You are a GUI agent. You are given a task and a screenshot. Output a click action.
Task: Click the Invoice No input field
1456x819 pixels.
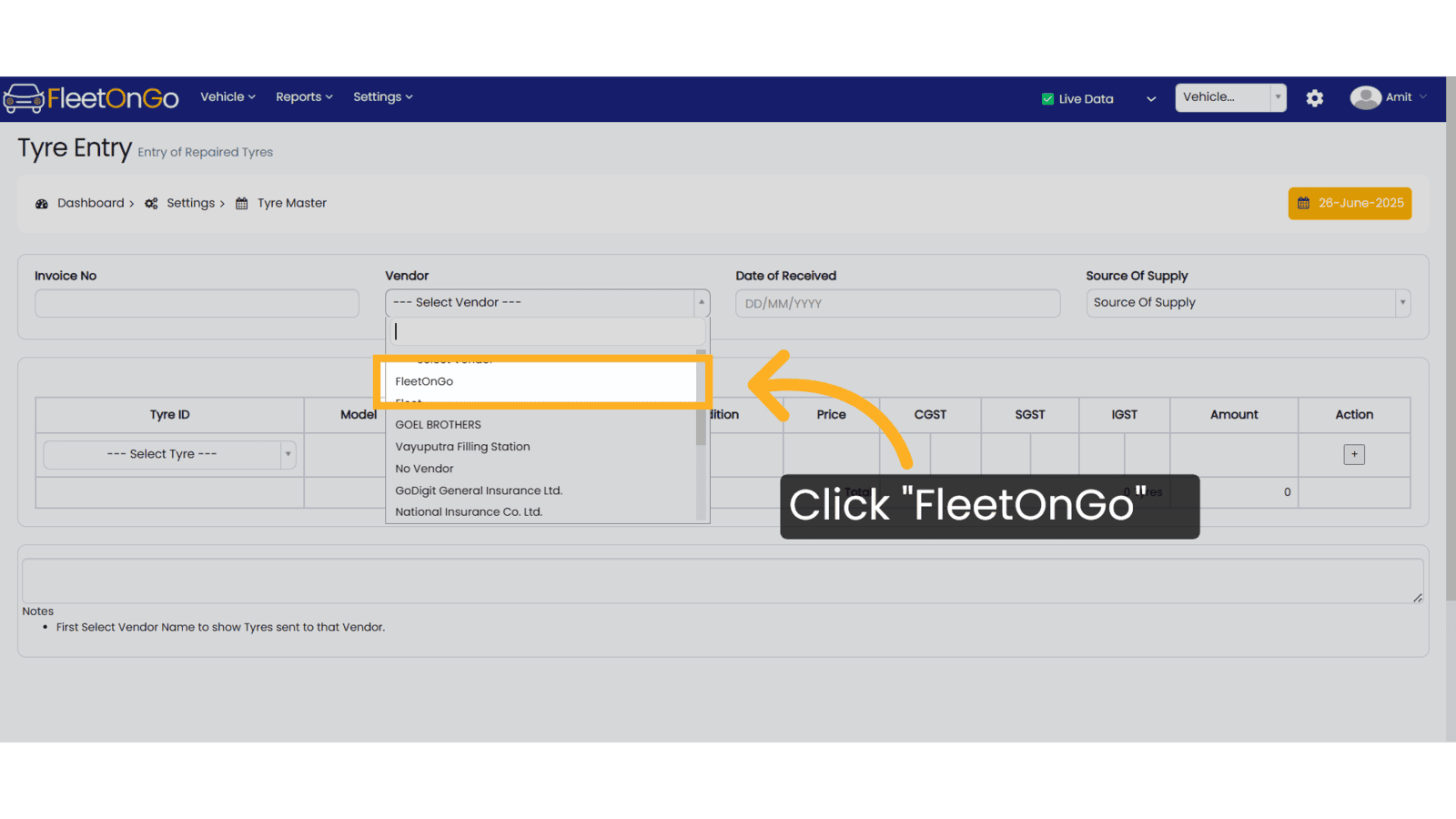point(197,303)
